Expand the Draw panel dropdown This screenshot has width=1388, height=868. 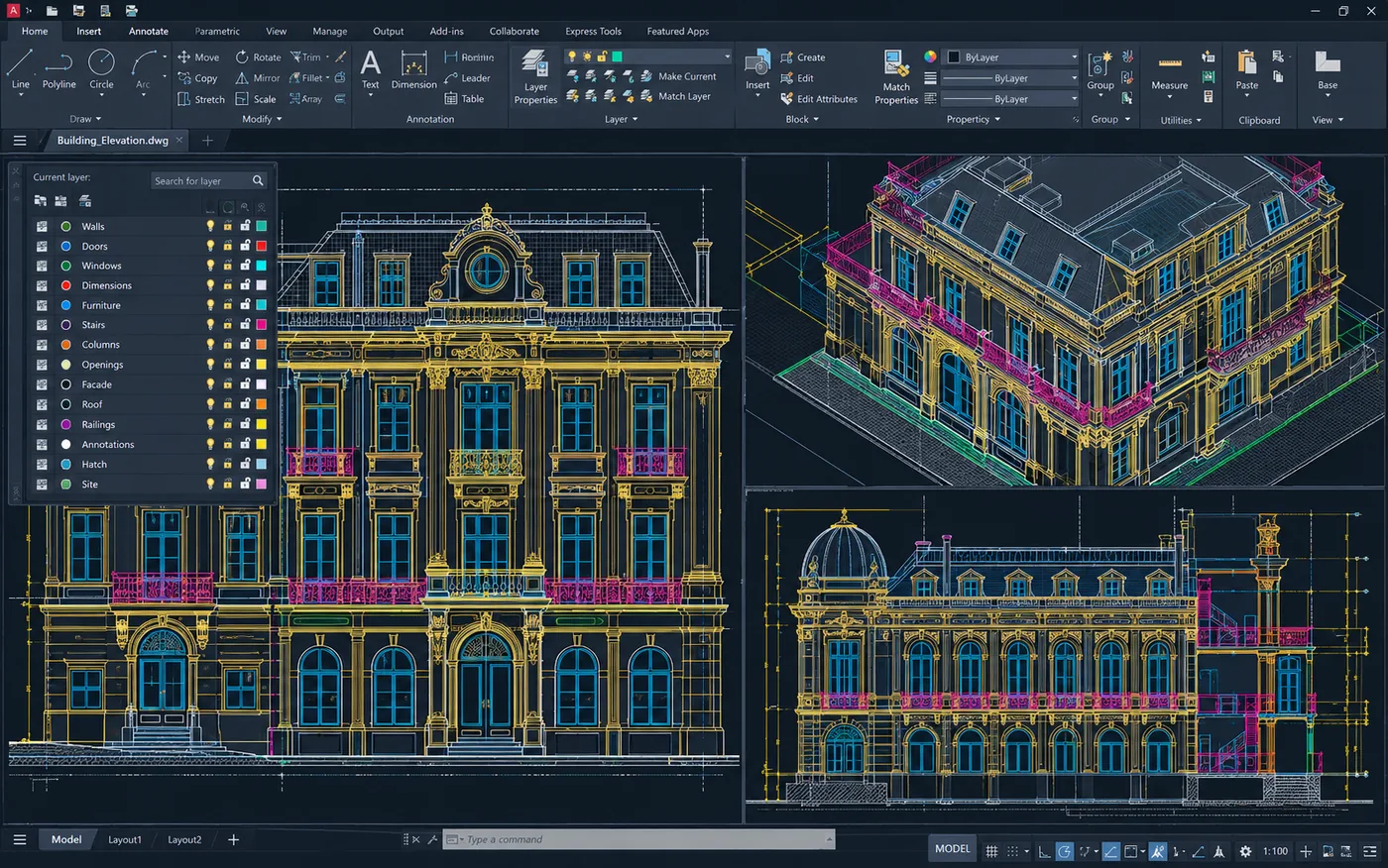[86, 119]
